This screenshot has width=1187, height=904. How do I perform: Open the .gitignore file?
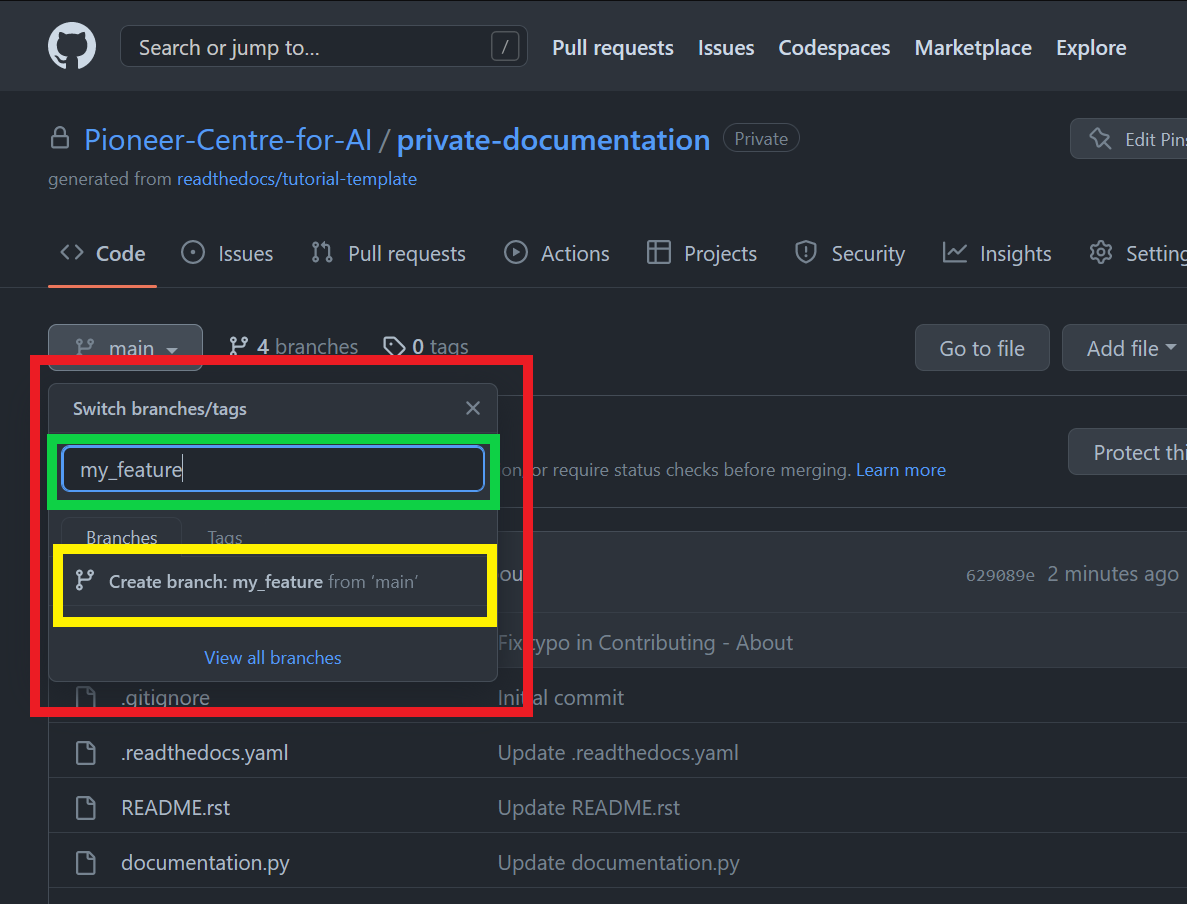(x=165, y=697)
